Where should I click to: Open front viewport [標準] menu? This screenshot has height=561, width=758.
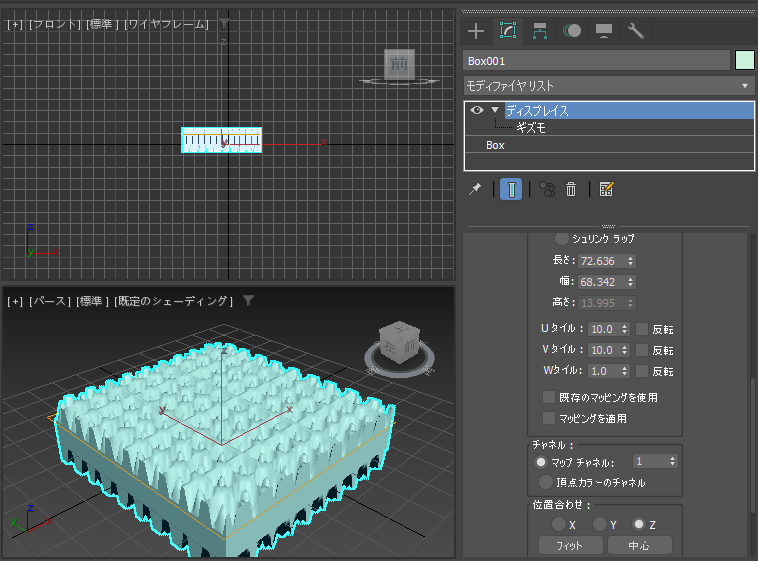[x=102, y=24]
